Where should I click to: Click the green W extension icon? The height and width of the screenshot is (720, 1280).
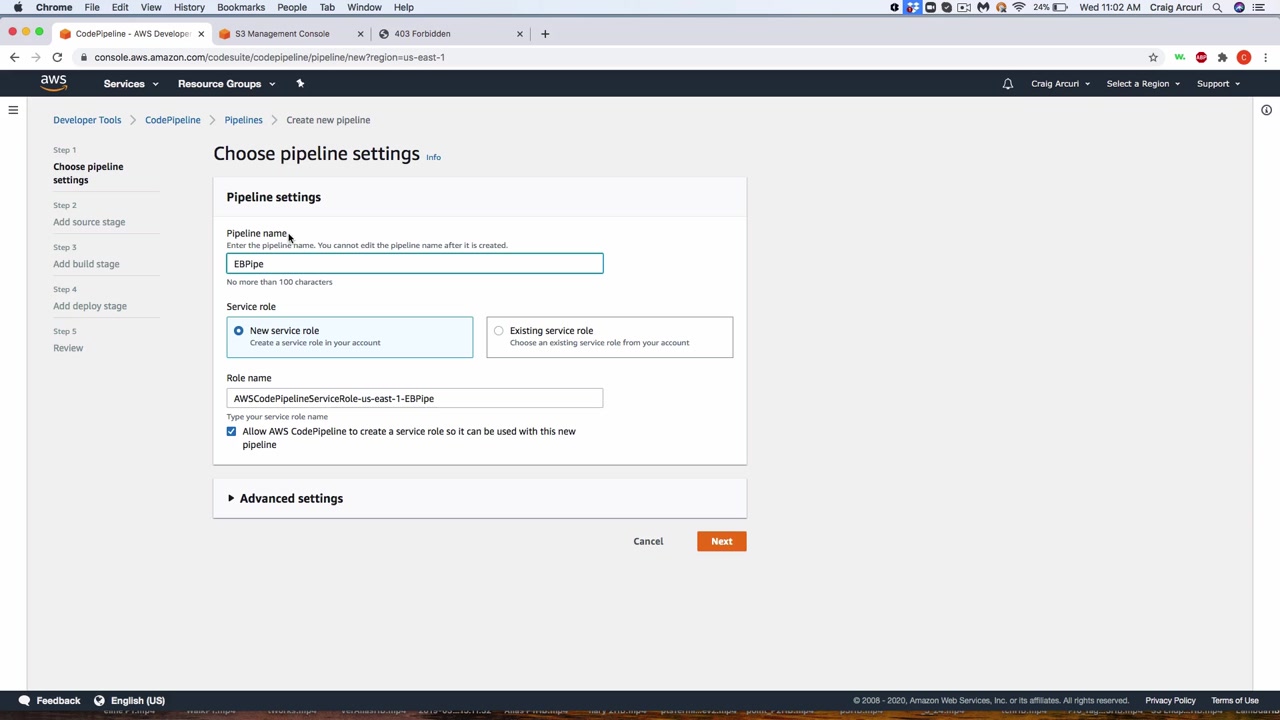[1180, 57]
